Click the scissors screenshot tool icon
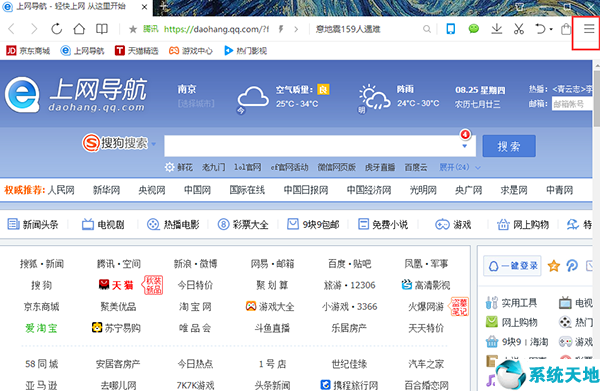Image resolution: width=600 pixels, height=391 pixels. coord(519,29)
